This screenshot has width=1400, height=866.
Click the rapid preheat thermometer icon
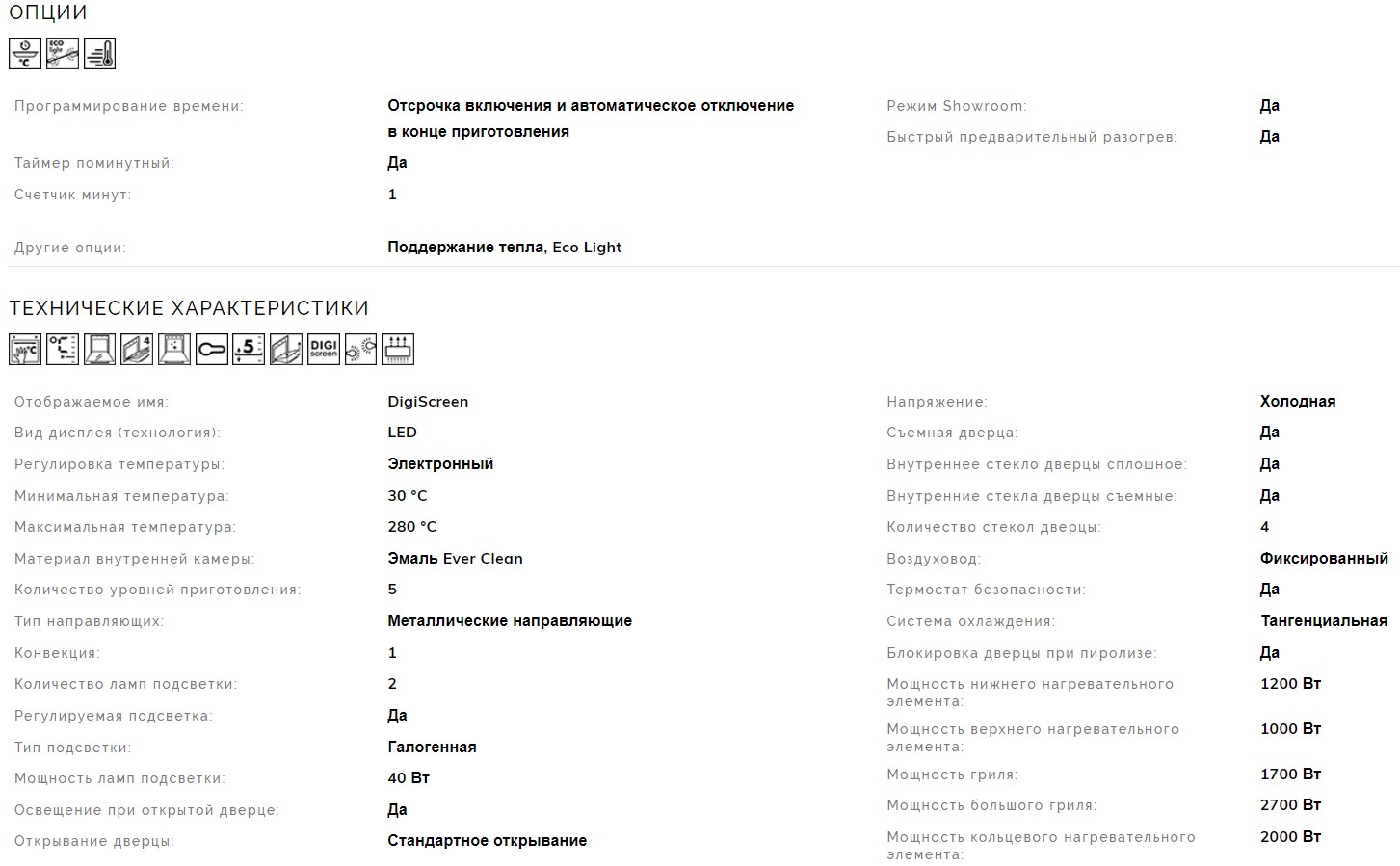pos(100,54)
